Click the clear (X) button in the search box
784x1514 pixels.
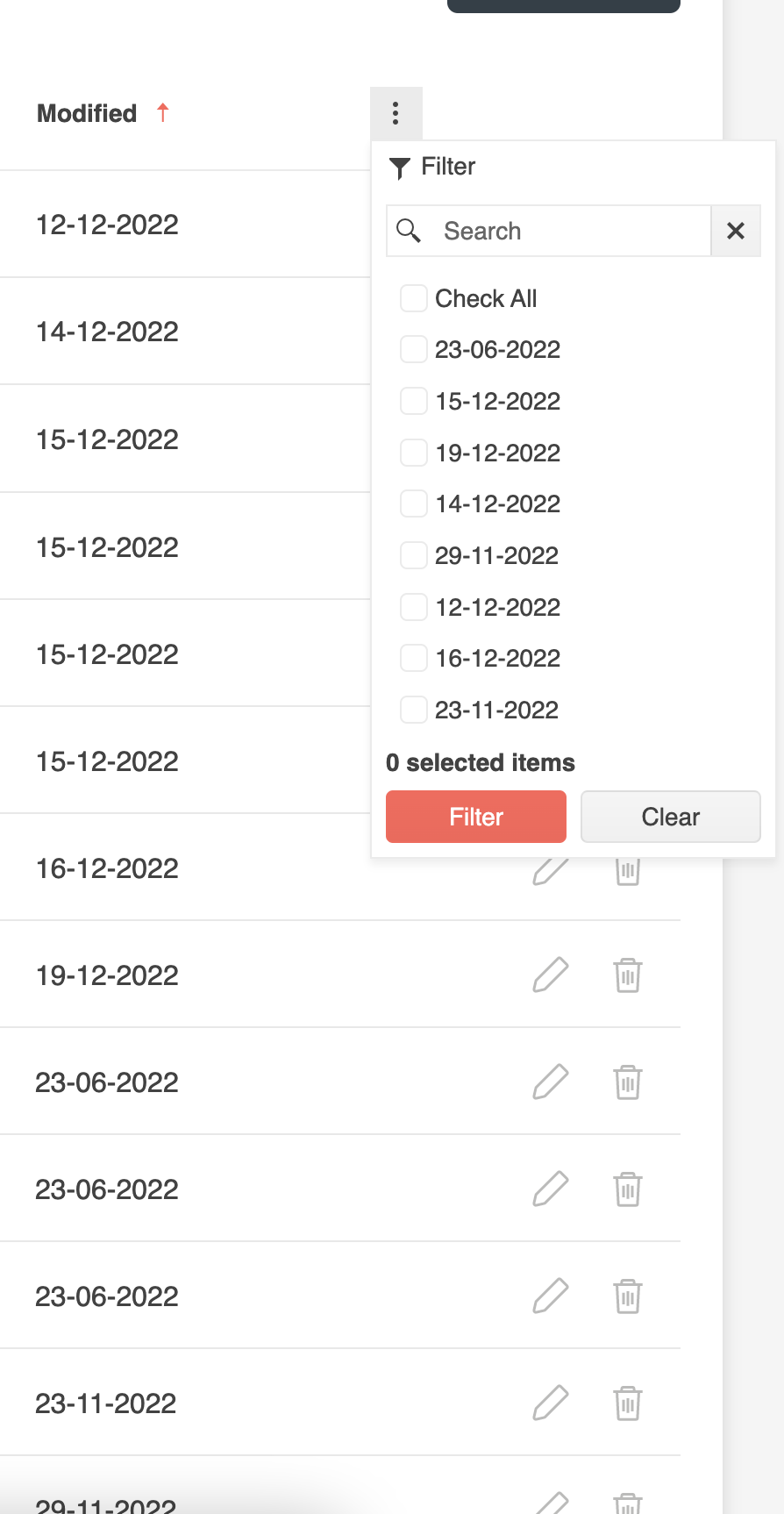click(x=735, y=231)
